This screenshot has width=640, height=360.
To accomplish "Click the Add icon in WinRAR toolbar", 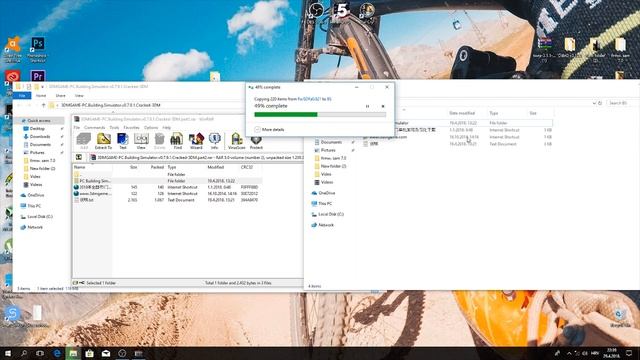I will tap(84, 141).
